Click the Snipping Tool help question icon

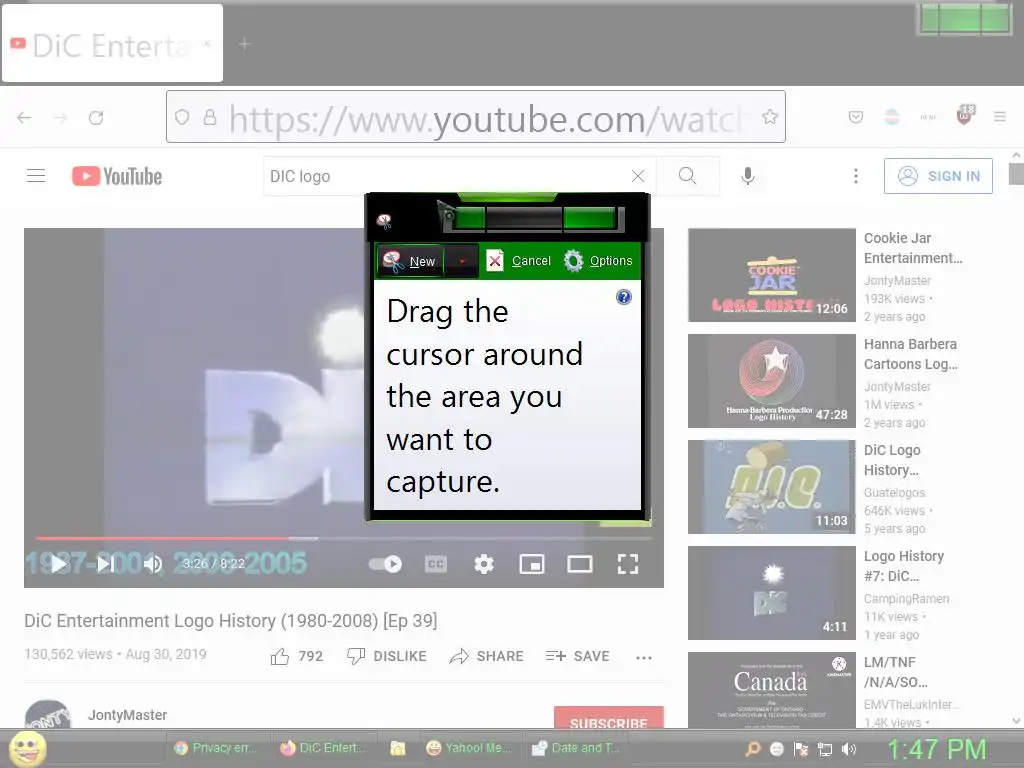coord(624,297)
